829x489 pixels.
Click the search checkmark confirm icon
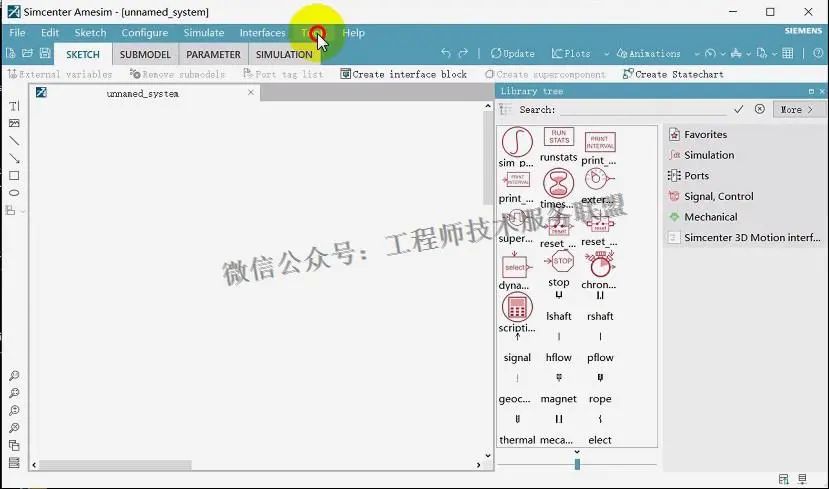pyautogui.click(x=739, y=109)
